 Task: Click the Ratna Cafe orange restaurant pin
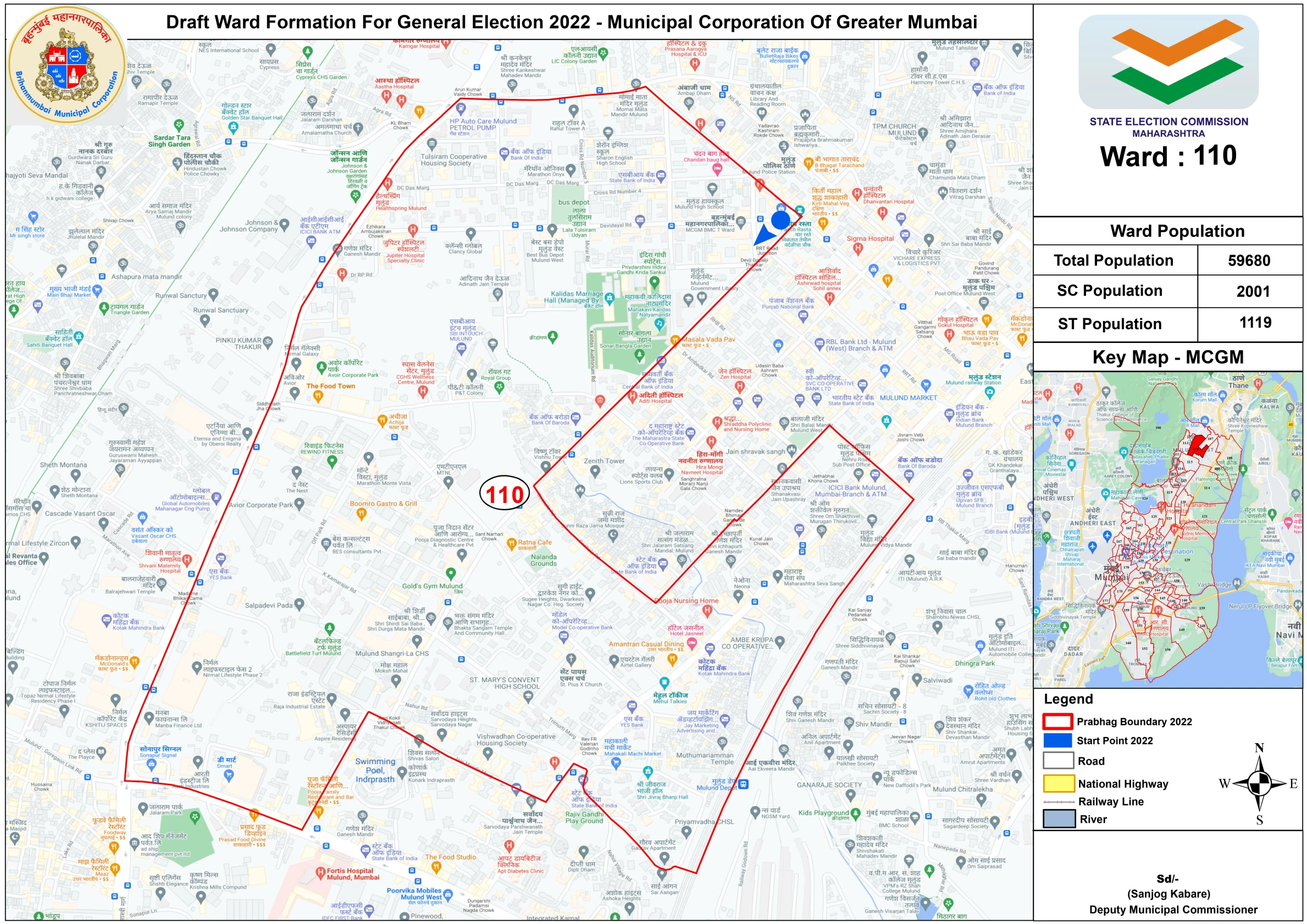(511, 543)
